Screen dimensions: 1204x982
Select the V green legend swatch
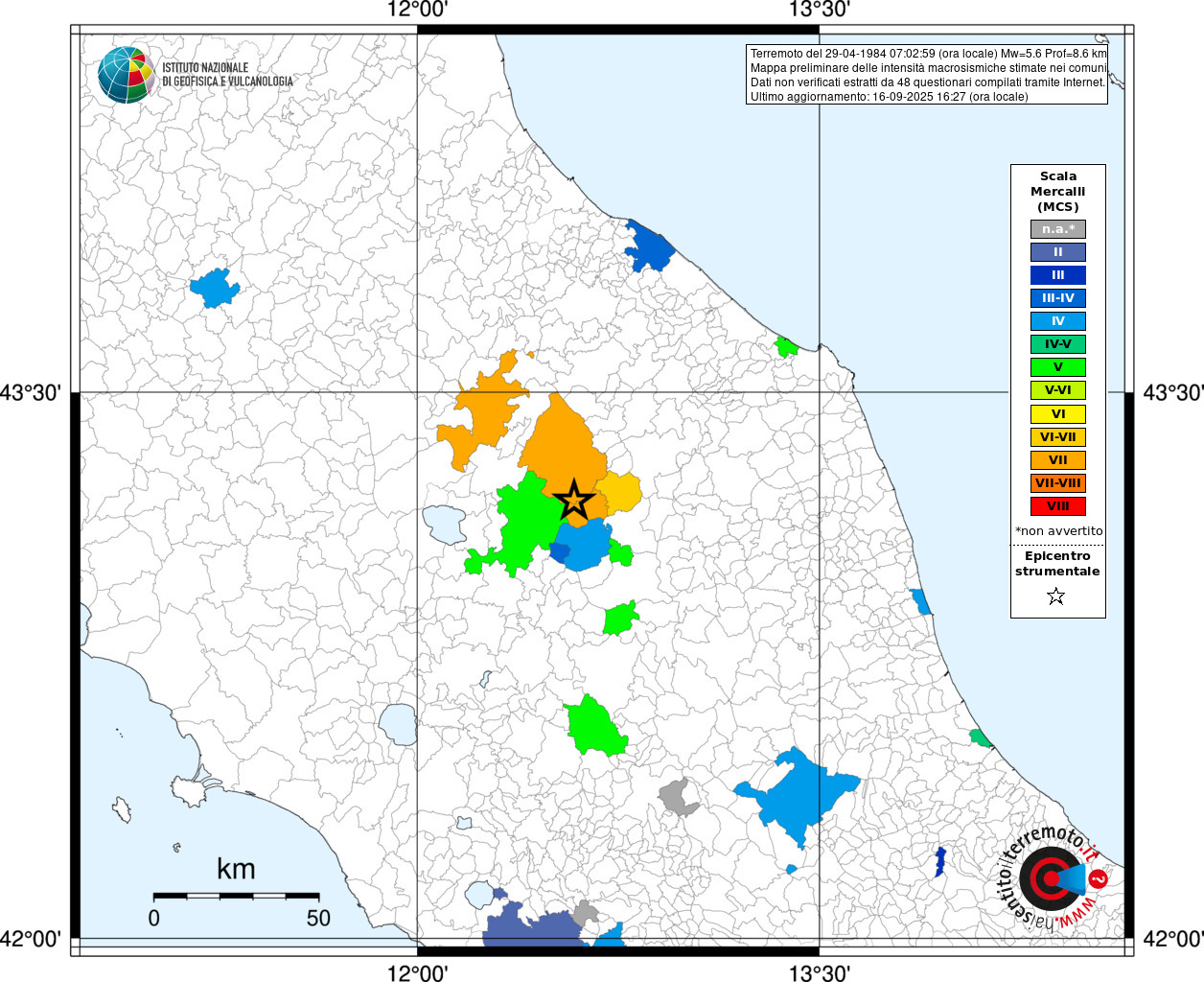(1058, 367)
